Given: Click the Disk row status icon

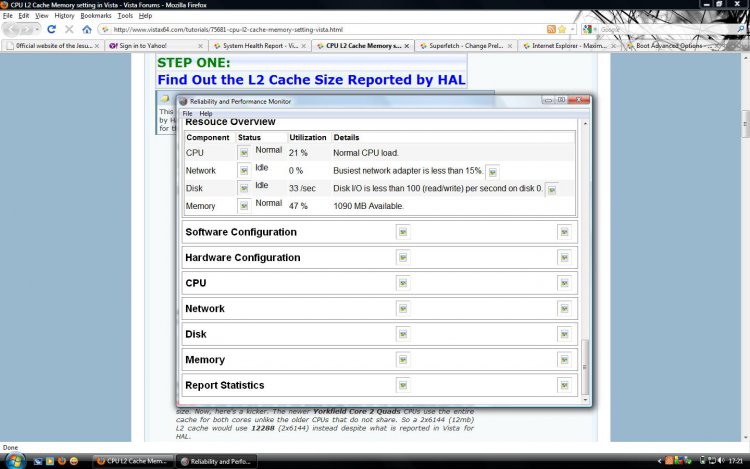Looking at the screenshot, I should click(244, 188).
